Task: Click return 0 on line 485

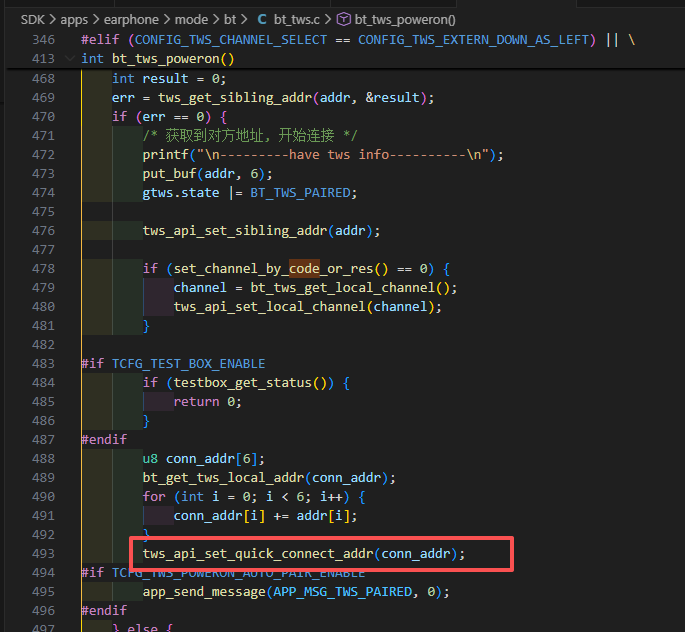Action: [x=208, y=401]
